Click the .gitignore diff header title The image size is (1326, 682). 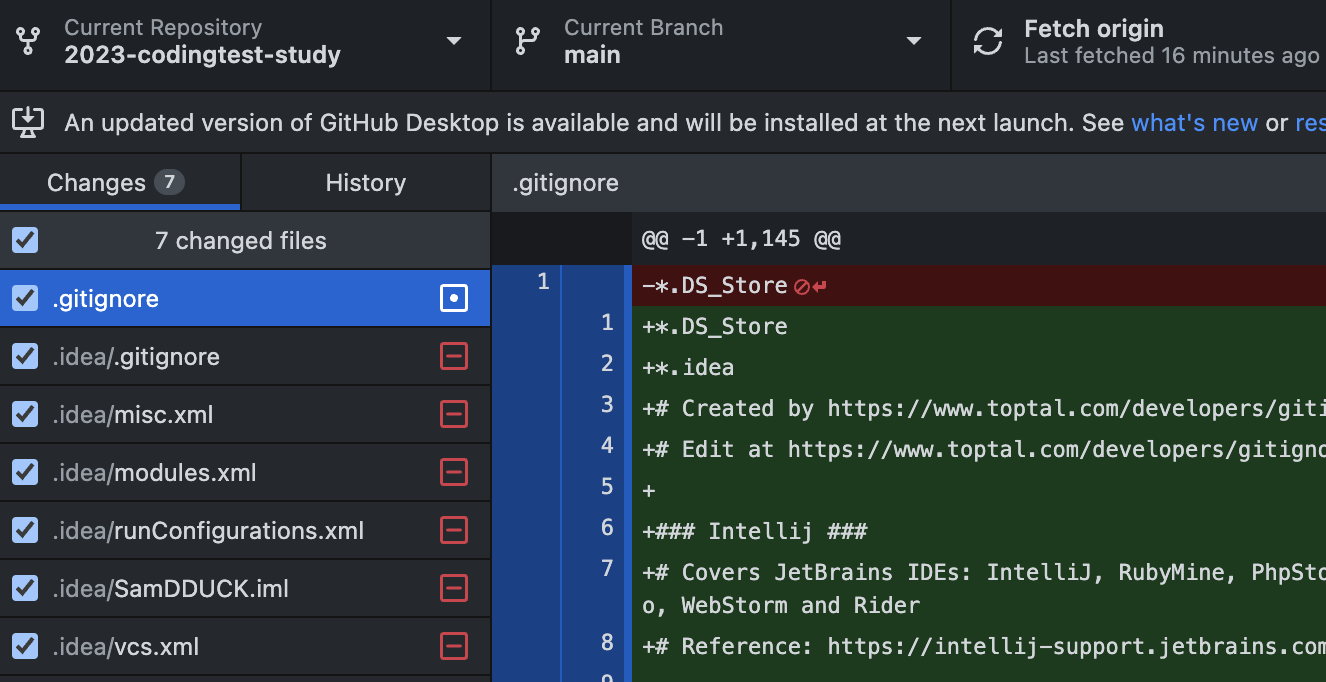tap(565, 183)
